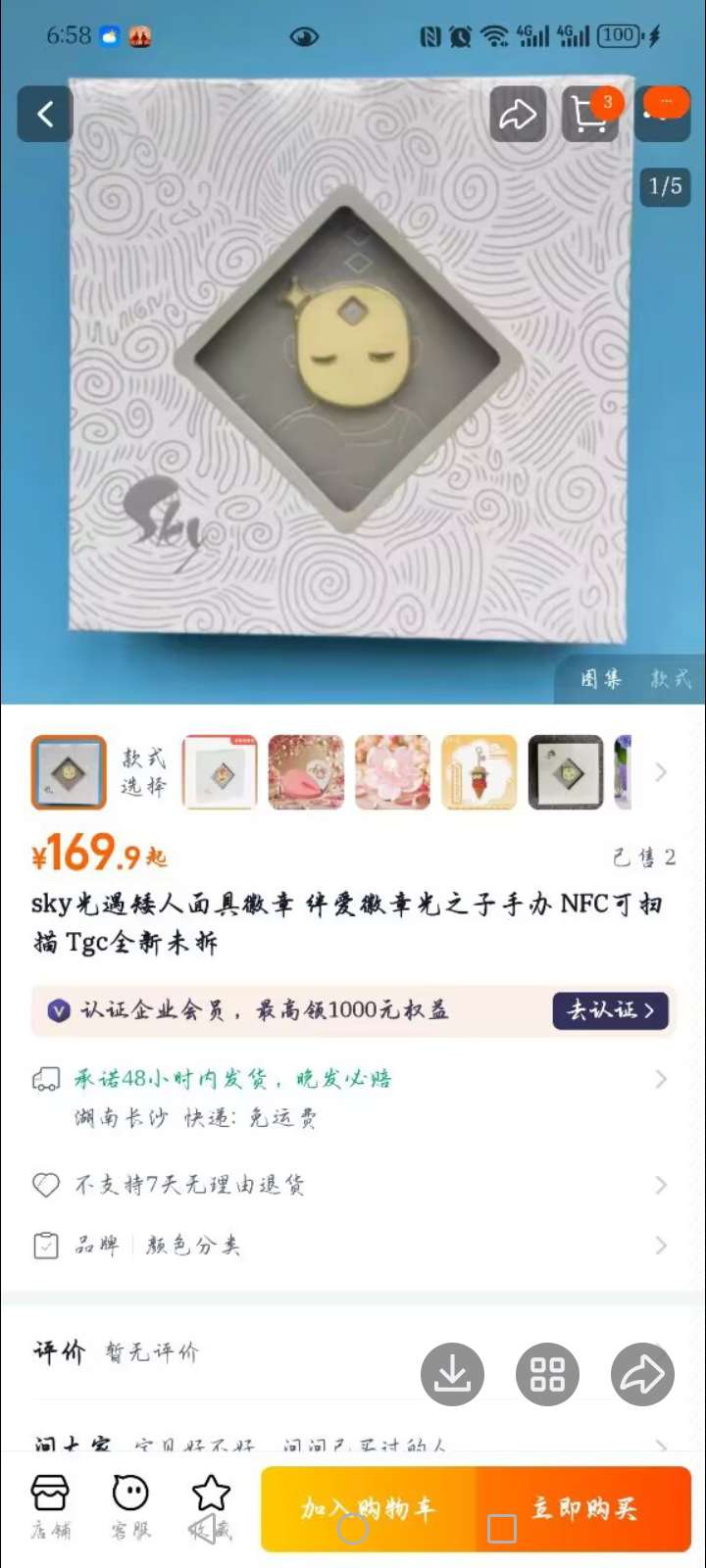Expand the 不支持7天无理由退货 row
The width and height of the screenshot is (706, 1568).
[x=353, y=1185]
